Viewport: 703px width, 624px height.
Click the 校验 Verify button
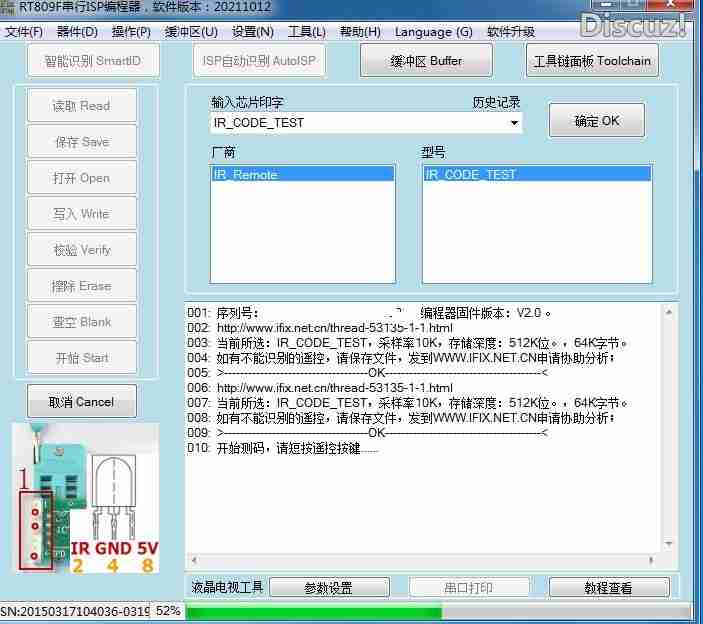(x=82, y=250)
